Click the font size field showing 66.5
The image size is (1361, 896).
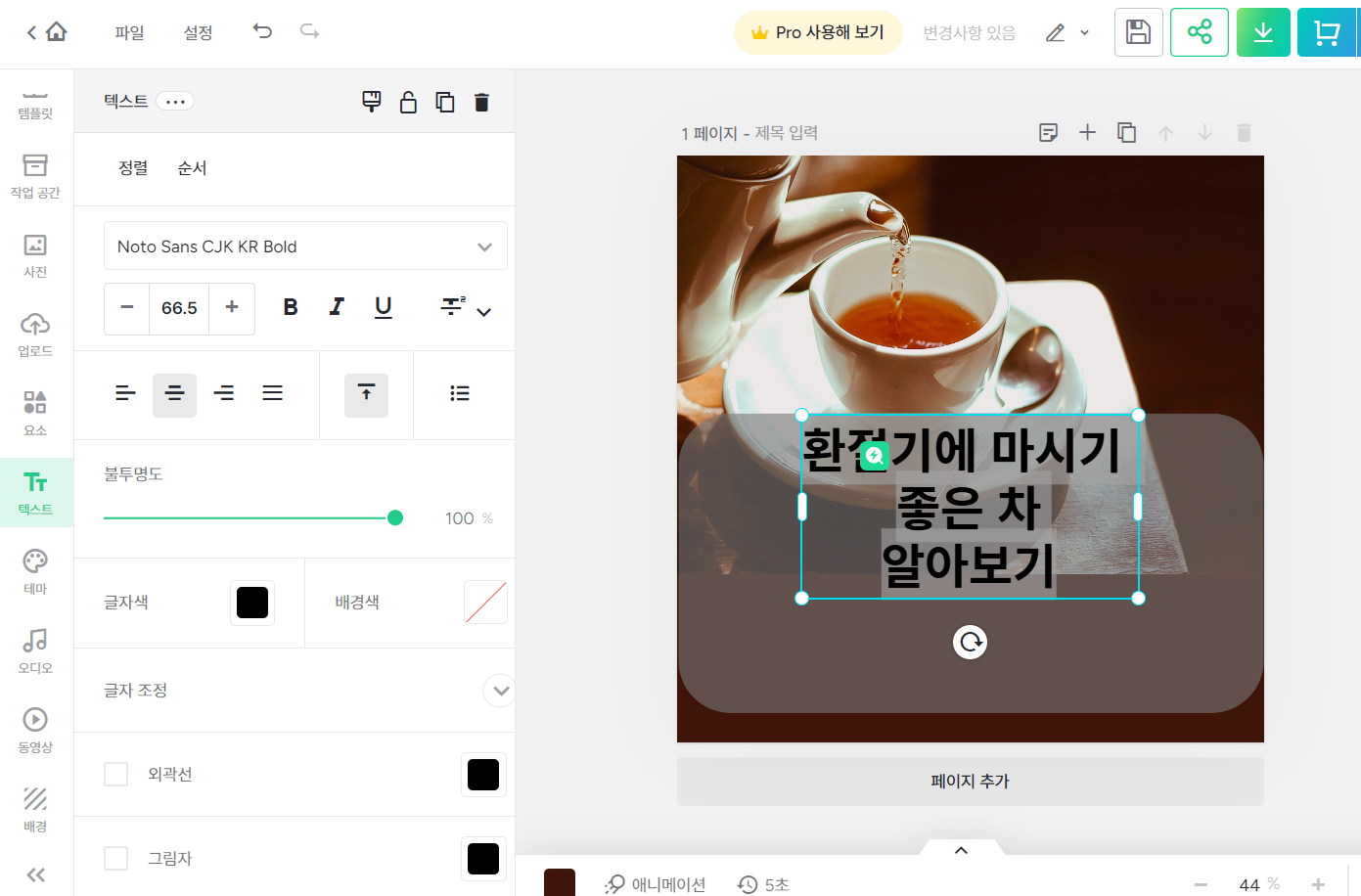[179, 308]
